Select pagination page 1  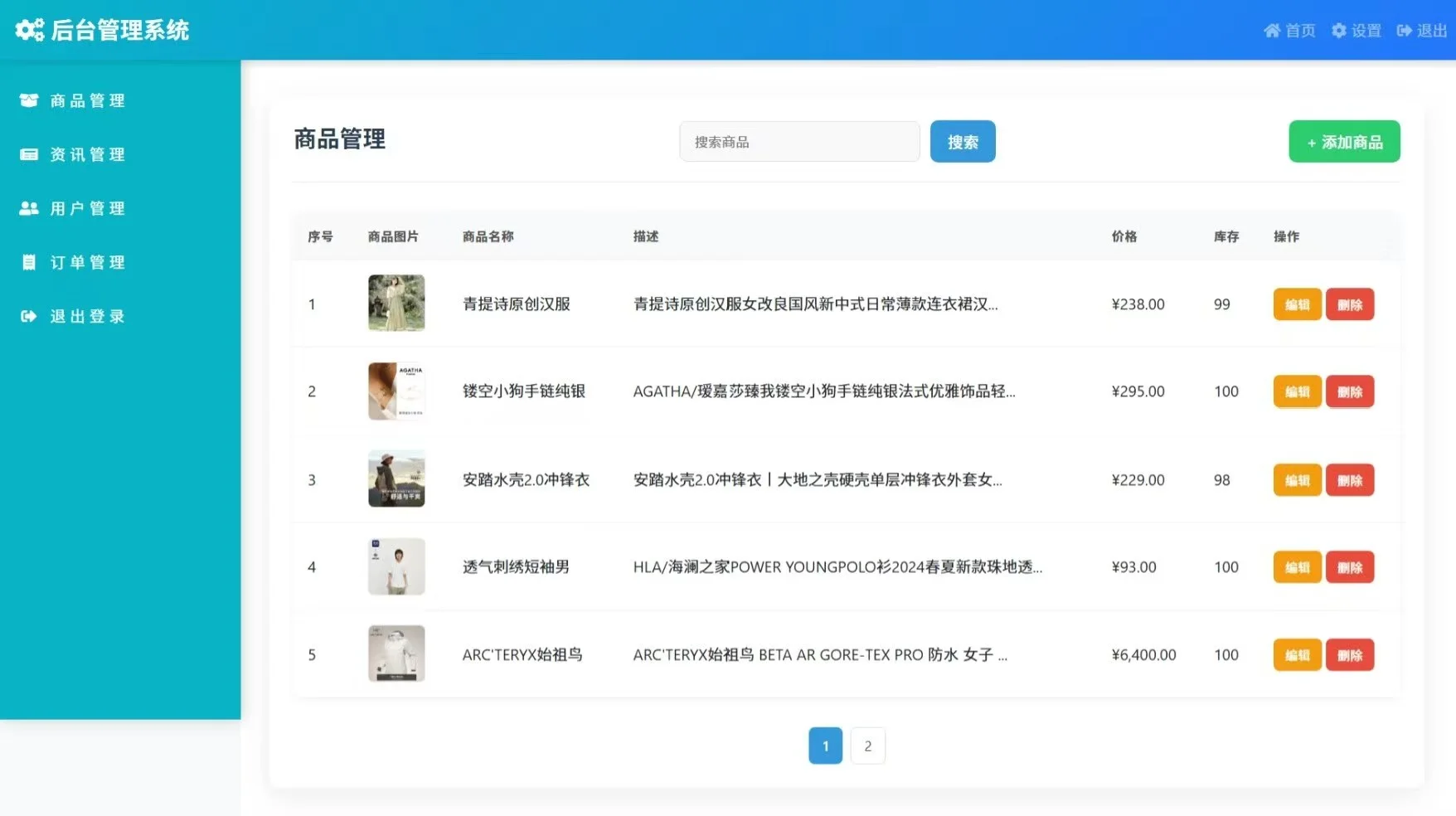tap(825, 745)
